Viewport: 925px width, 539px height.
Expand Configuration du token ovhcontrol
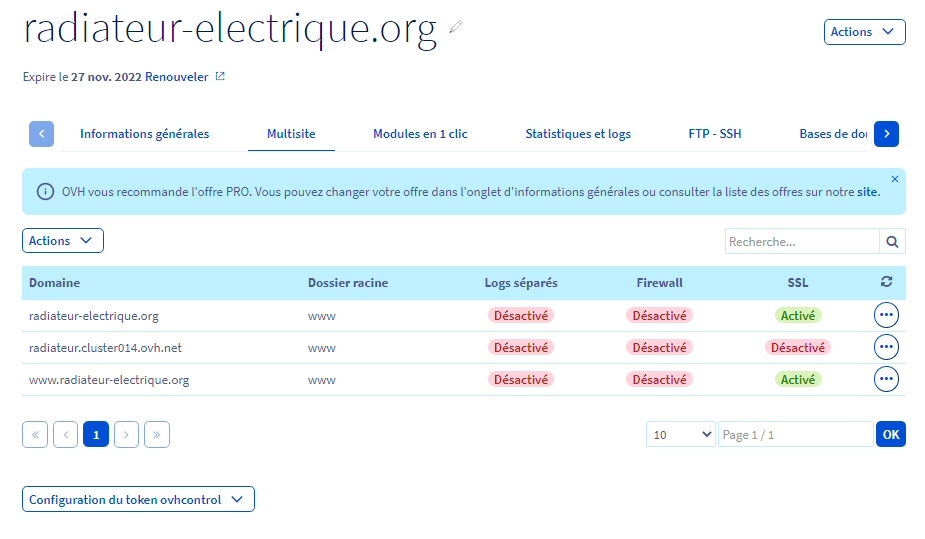coord(138,499)
